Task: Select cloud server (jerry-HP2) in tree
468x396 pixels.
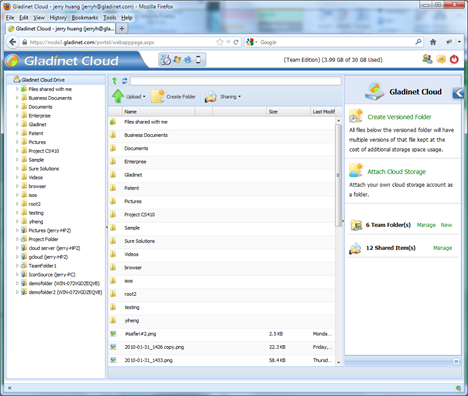Action: 54,248
